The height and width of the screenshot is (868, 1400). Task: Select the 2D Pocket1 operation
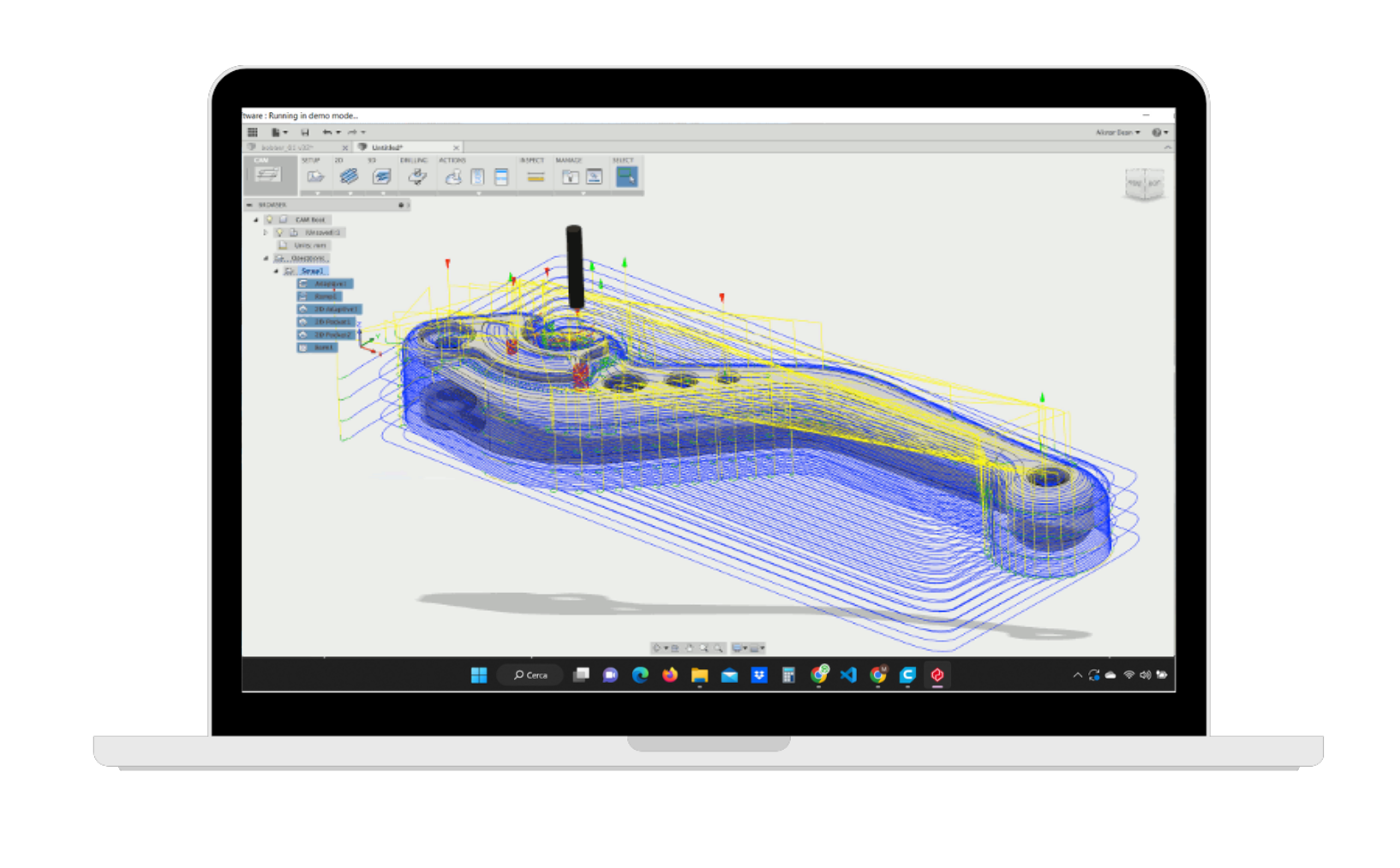[326, 322]
